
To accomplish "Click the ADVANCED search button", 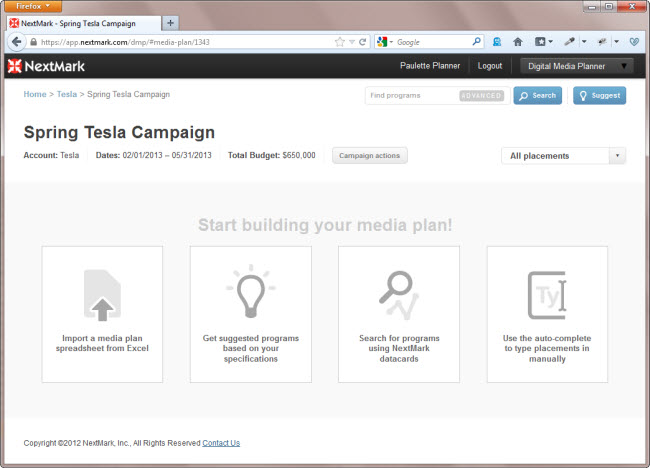I will 481,95.
